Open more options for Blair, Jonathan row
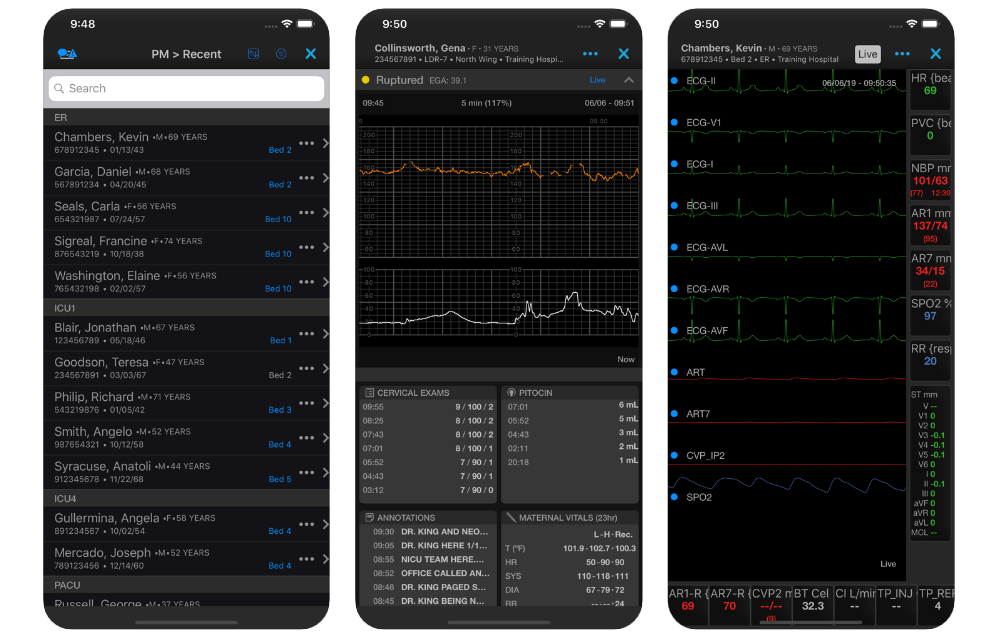1007x638 pixels. pyautogui.click(x=306, y=334)
